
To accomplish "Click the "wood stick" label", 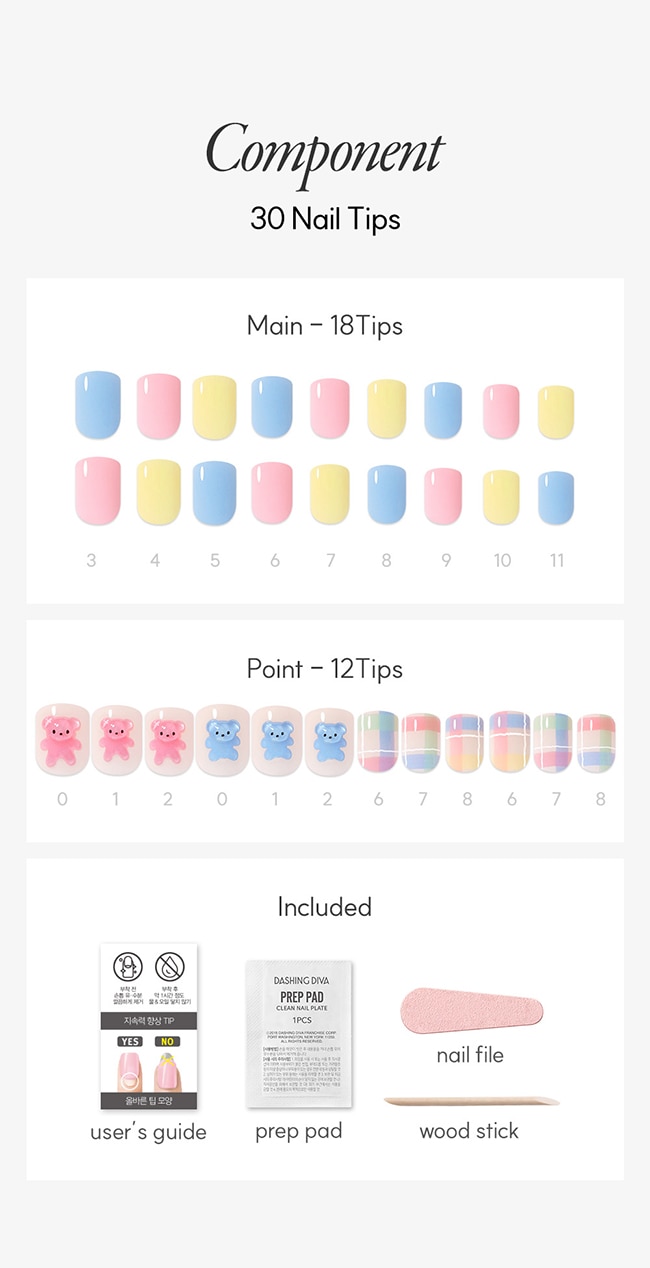I will pyautogui.click(x=468, y=1131).
